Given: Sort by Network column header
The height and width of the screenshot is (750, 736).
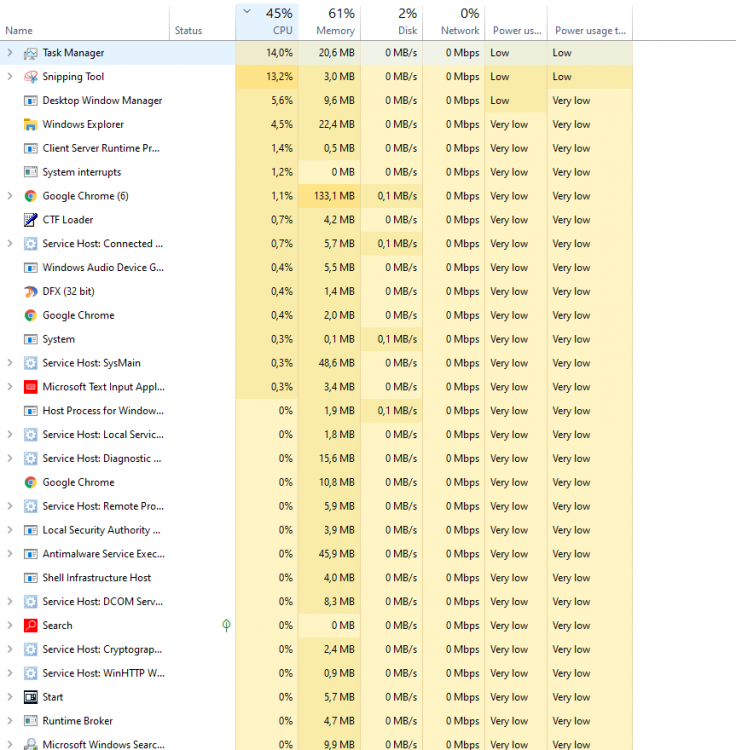Looking at the screenshot, I should click(x=454, y=22).
